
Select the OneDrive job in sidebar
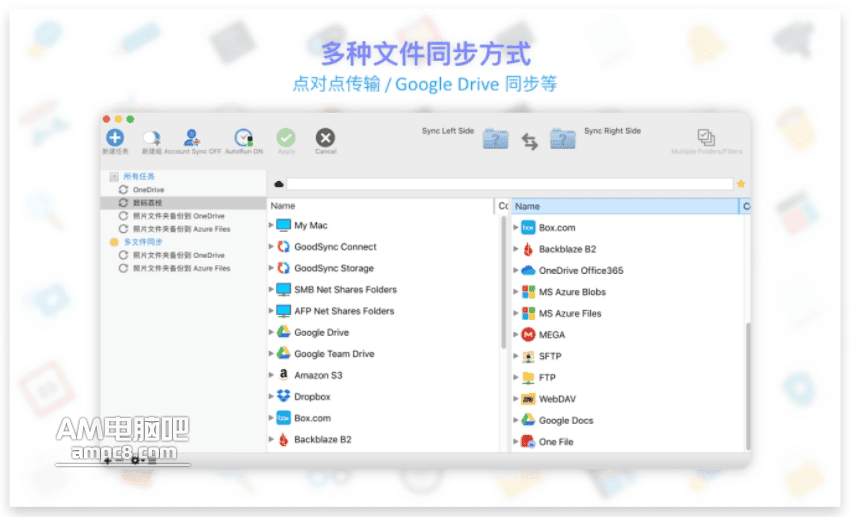148,189
